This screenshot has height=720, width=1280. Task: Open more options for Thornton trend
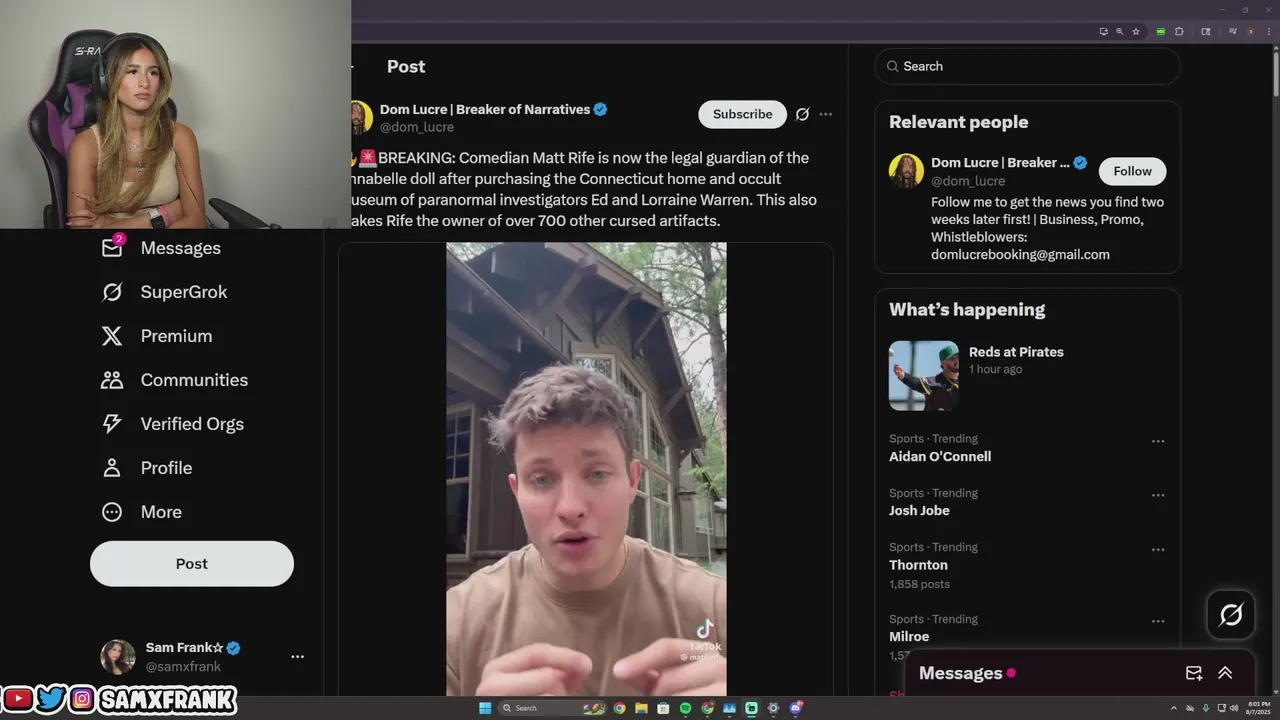coord(1158,549)
